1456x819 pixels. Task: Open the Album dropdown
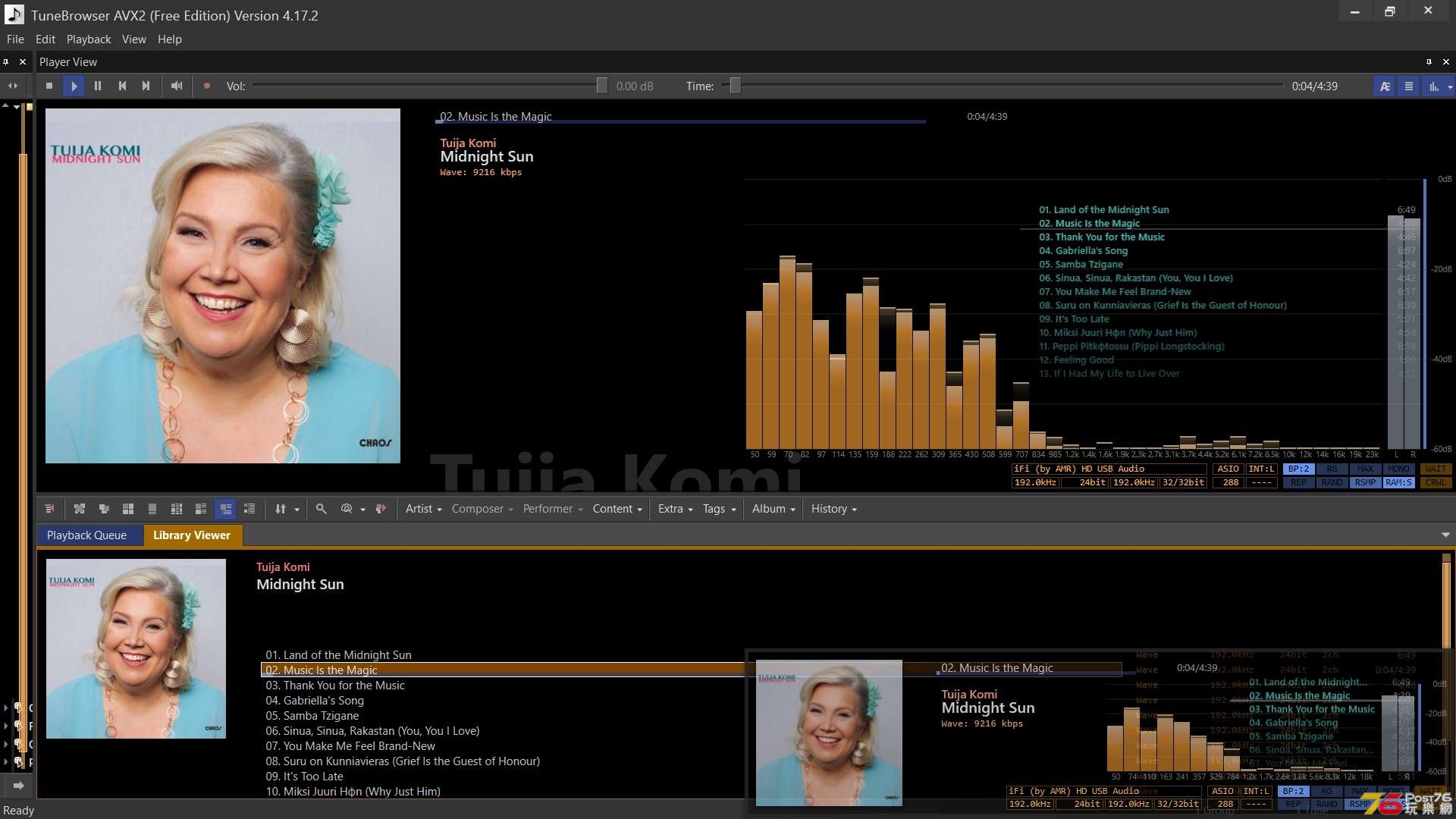click(773, 509)
